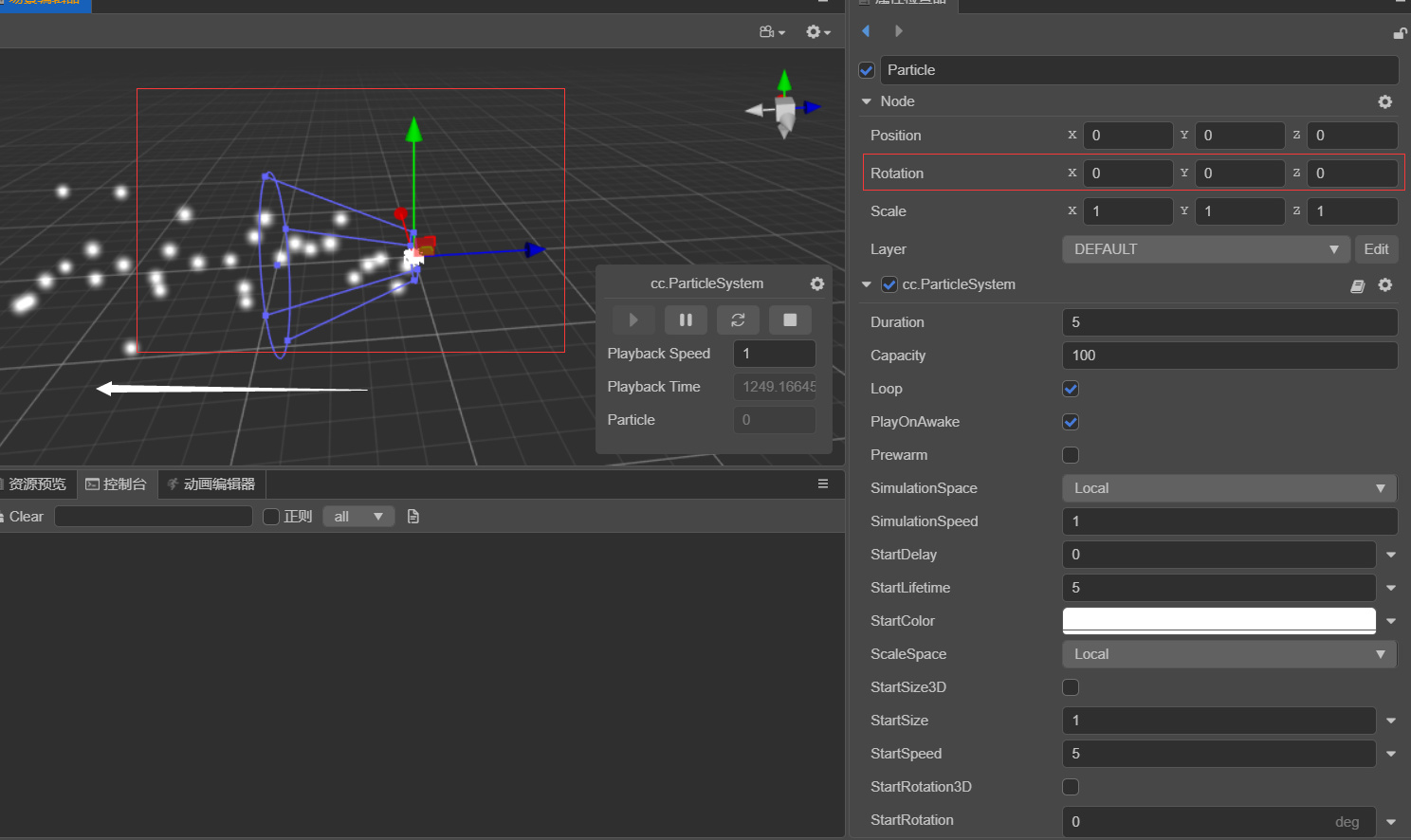Image resolution: width=1411 pixels, height=840 pixels.
Task: Open the StartColor mode arrow
Action: [x=1391, y=621]
